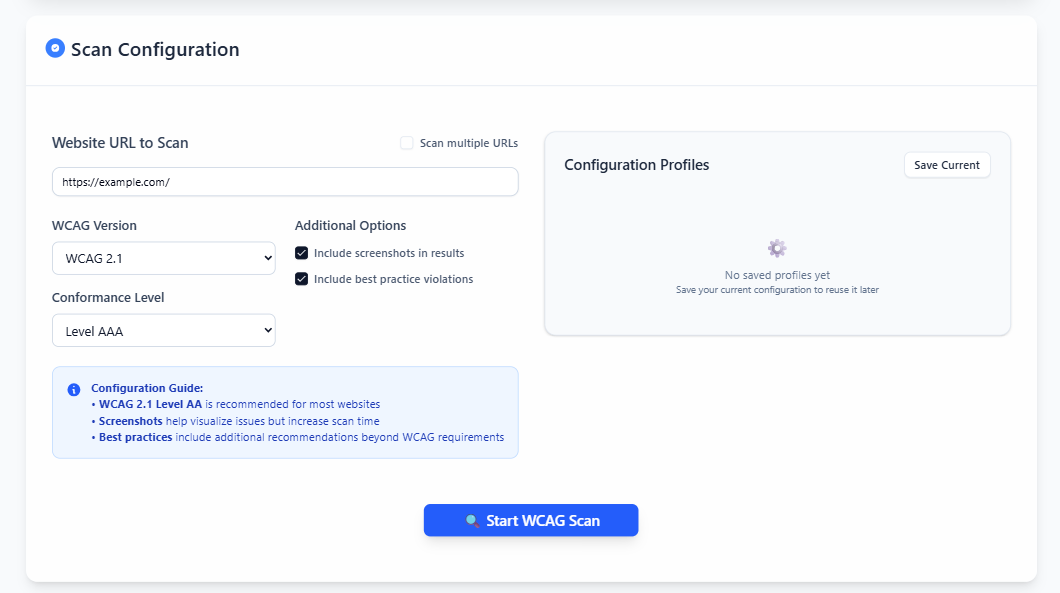
Task: Open the WCAG Version dropdown
Action: coord(164,258)
